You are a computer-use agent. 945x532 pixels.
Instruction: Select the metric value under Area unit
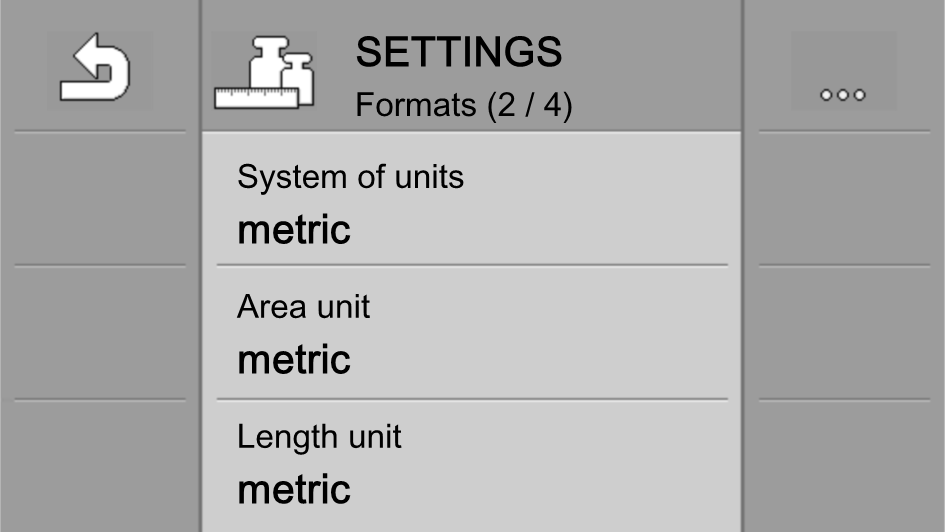(x=294, y=360)
